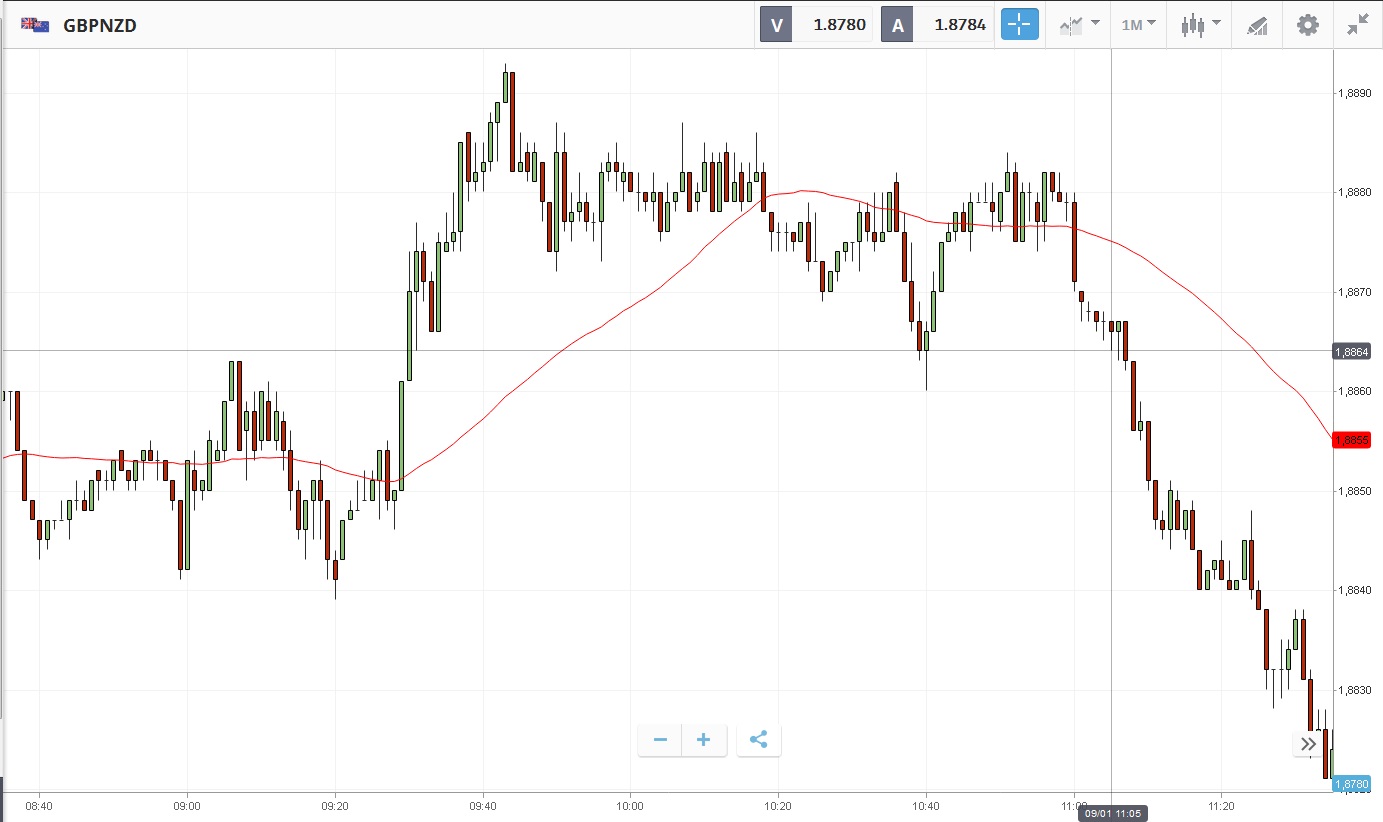Click the GBPNZD flag icon
Viewport: 1383px width, 822px height.
click(36, 25)
